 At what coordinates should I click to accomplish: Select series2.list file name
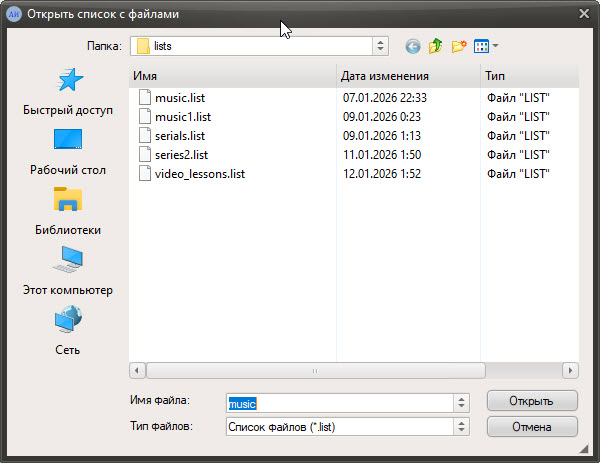[181, 155]
